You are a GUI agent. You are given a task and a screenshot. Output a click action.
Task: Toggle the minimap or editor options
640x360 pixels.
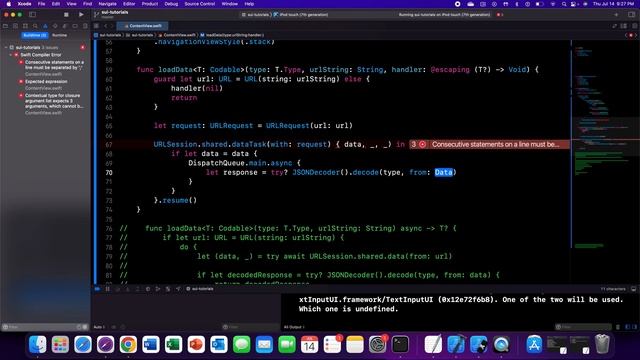[624, 26]
